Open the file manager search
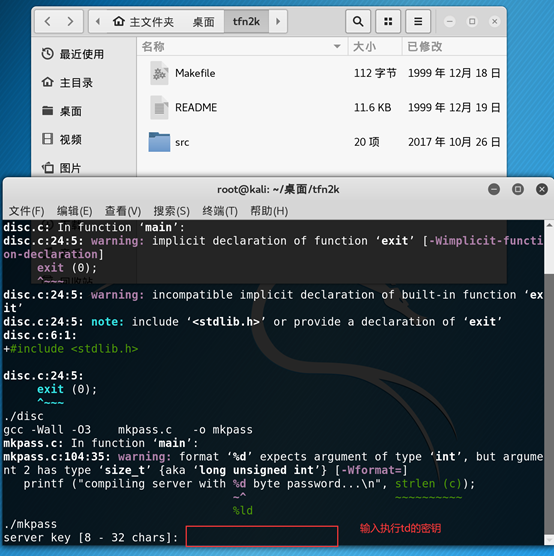The image size is (554, 556). pyautogui.click(x=358, y=22)
